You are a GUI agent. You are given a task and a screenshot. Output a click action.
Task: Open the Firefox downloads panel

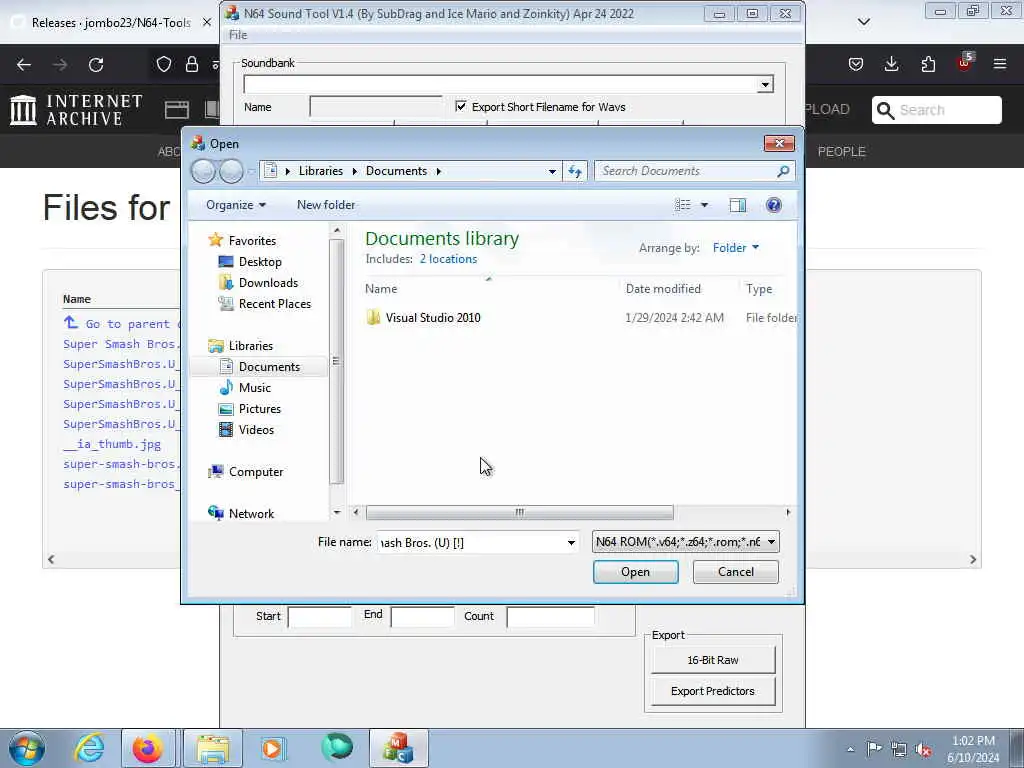click(891, 64)
